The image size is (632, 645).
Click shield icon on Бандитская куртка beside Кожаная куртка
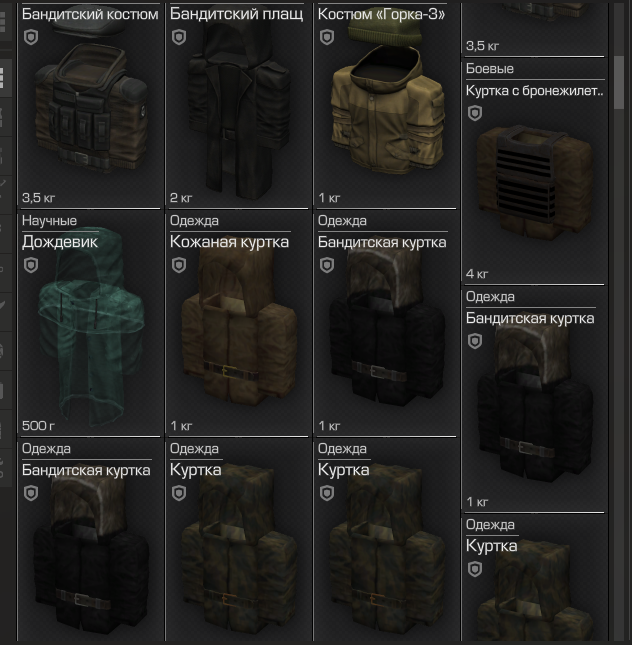pyautogui.click(x=327, y=265)
